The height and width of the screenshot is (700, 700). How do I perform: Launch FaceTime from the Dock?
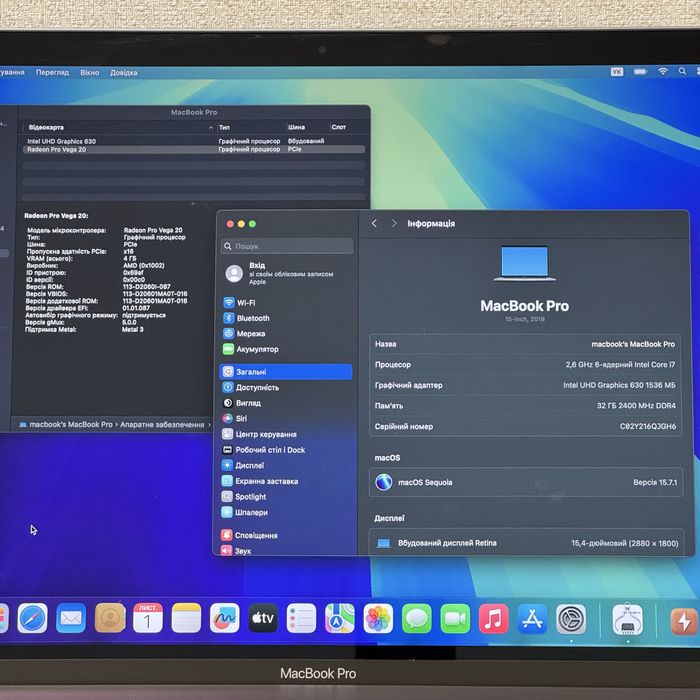pyautogui.click(x=455, y=618)
